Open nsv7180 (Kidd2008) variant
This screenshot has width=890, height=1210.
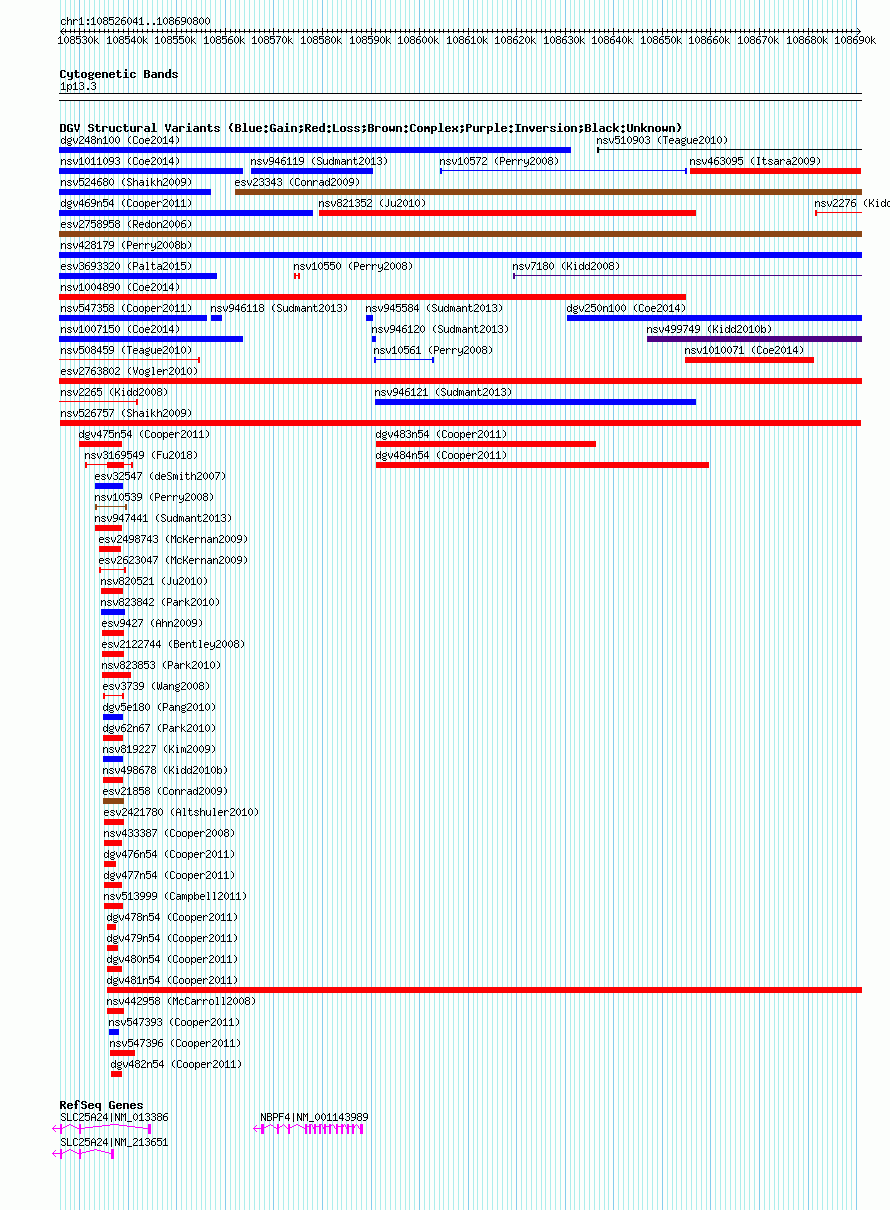pos(566,266)
